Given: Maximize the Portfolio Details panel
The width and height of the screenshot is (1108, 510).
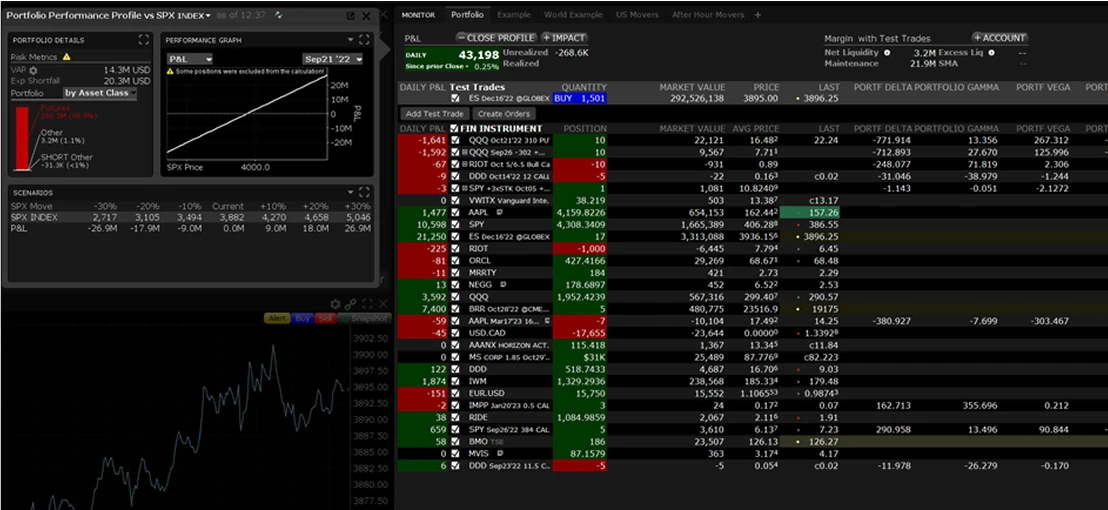Looking at the screenshot, I should [x=144, y=40].
